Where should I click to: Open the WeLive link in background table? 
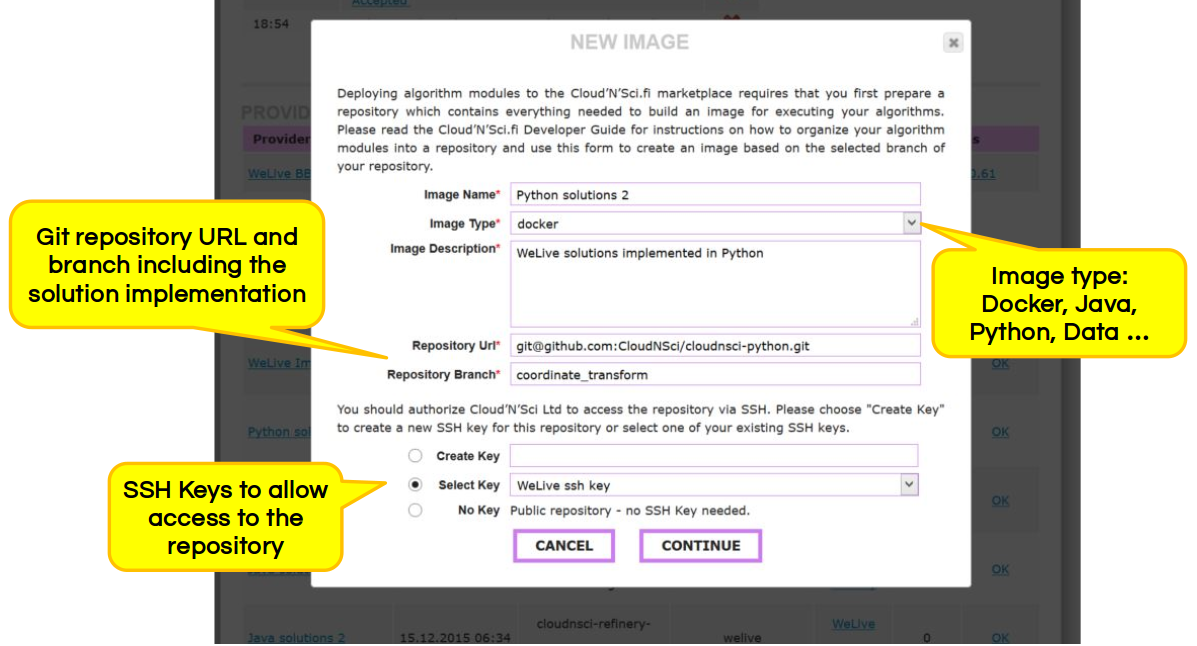pos(853,624)
